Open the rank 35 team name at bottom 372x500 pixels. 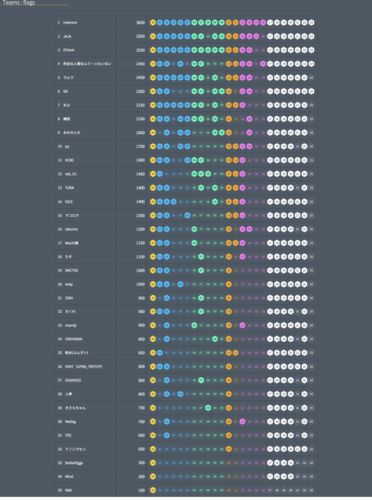68,490
